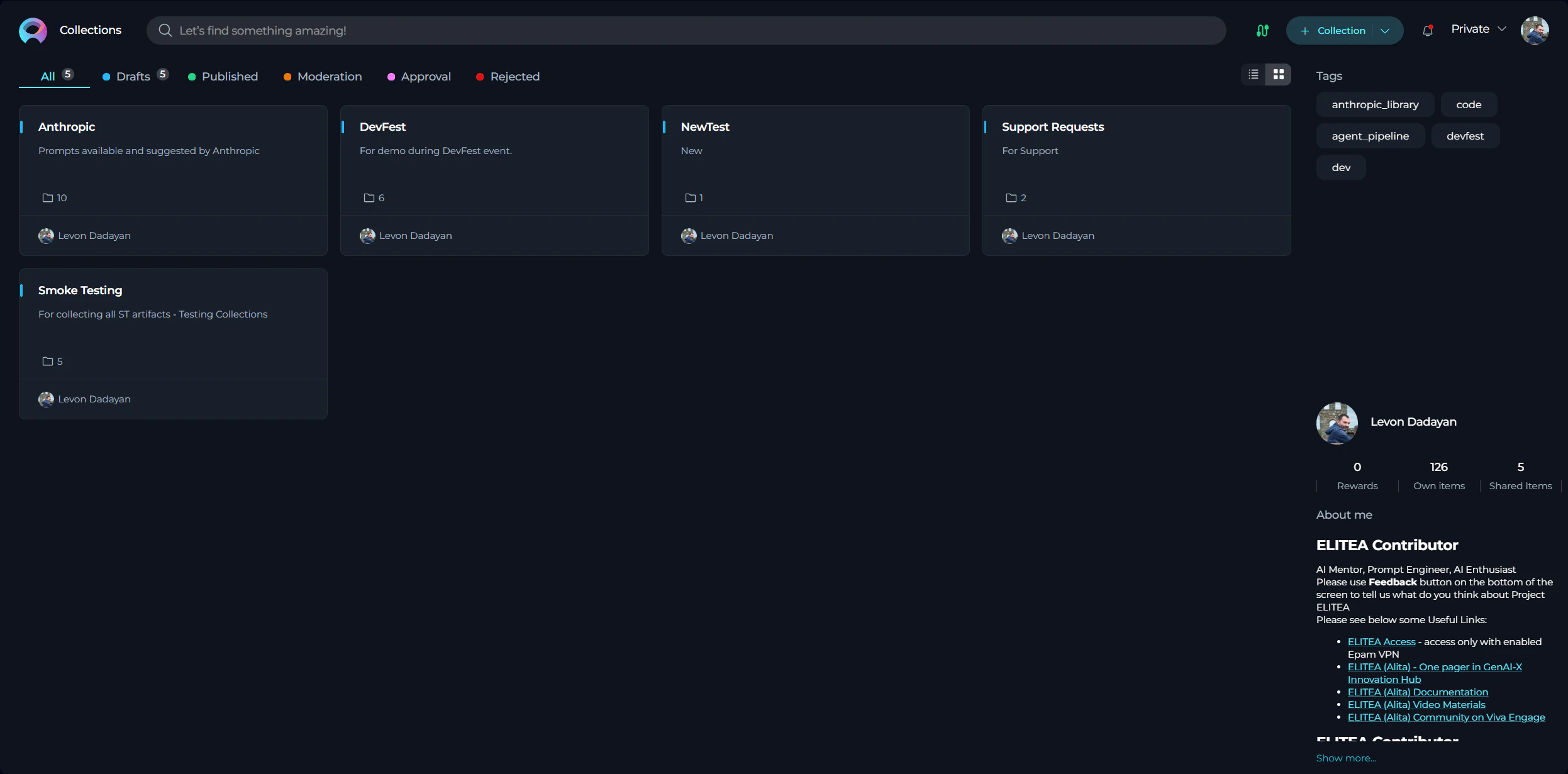This screenshot has width=1568, height=774.
Task: Open the Rejected filter tab
Action: tap(514, 76)
